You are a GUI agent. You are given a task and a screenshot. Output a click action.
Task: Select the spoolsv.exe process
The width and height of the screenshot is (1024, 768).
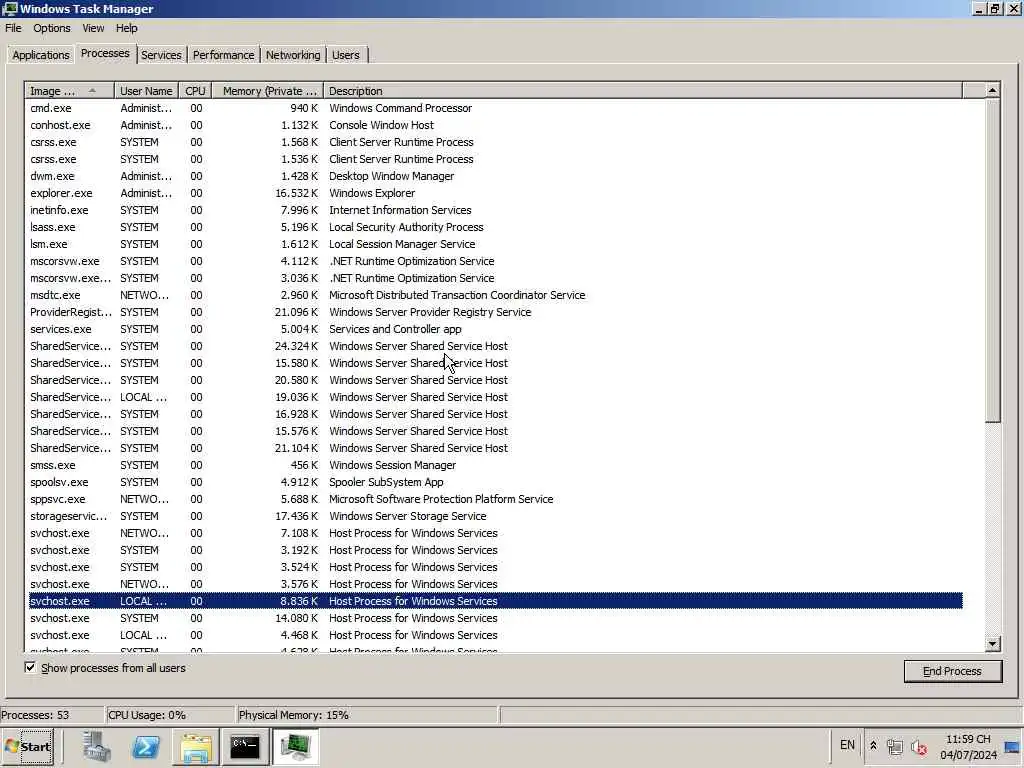pos(495,481)
